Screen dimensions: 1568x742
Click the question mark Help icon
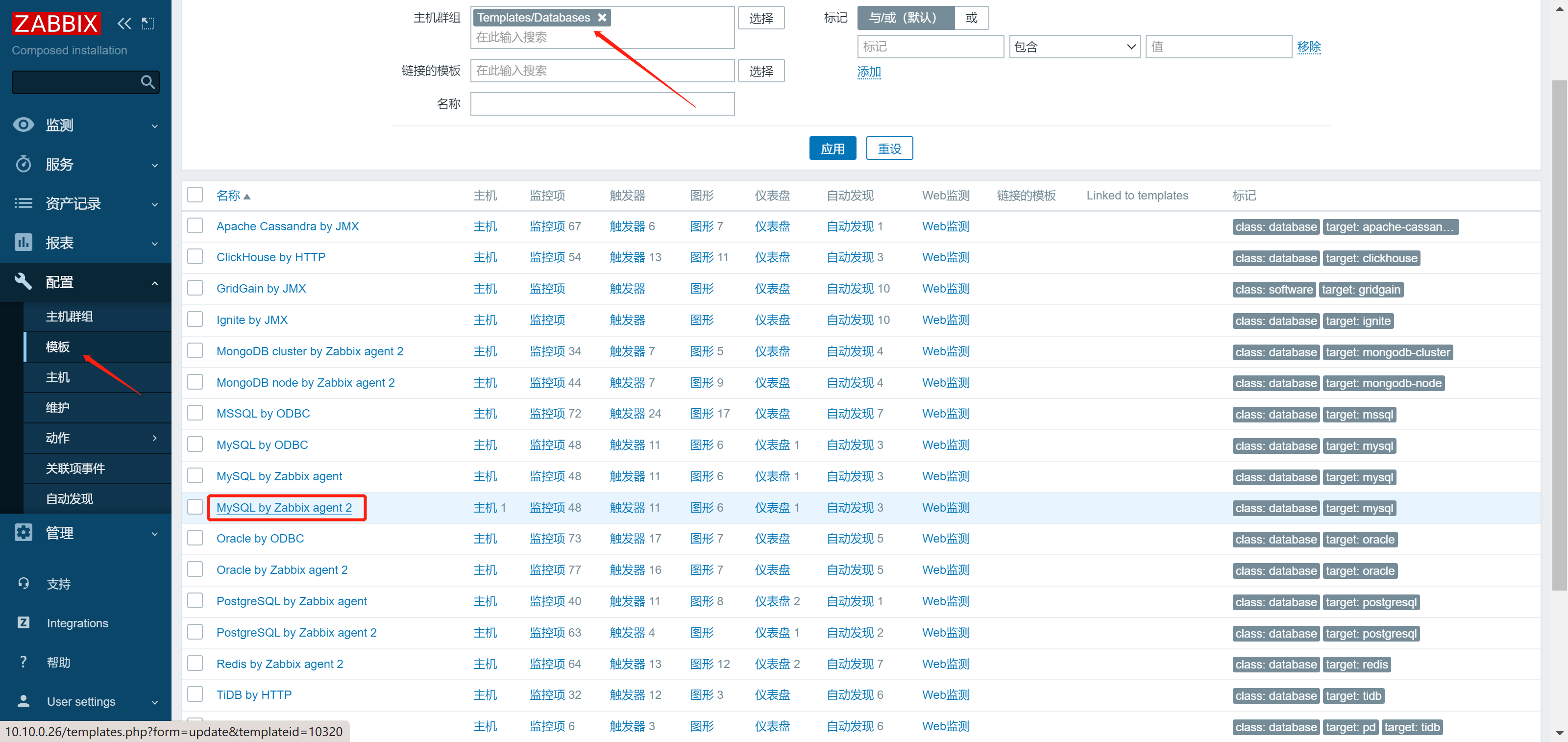[x=23, y=662]
